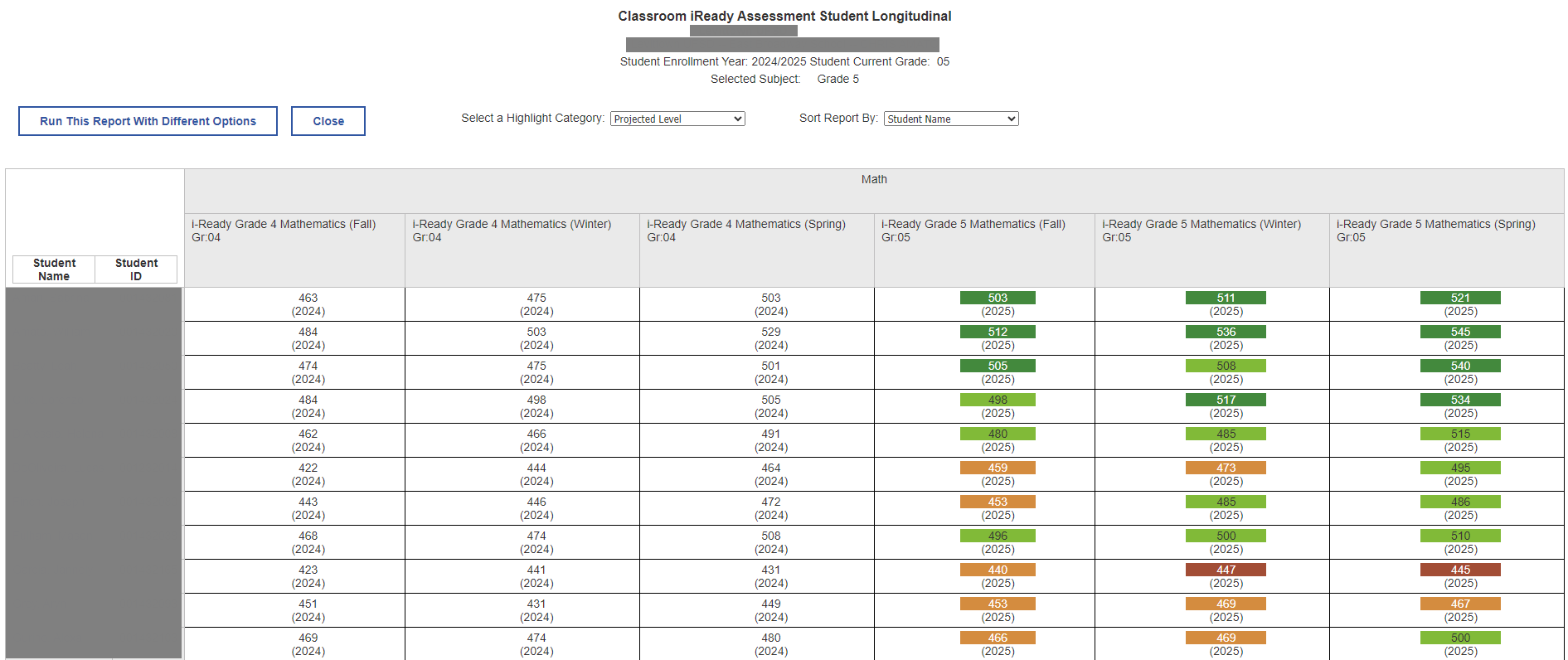Select the orange 459 score
The width and height of the screenshot is (1568, 660).
coord(998,468)
